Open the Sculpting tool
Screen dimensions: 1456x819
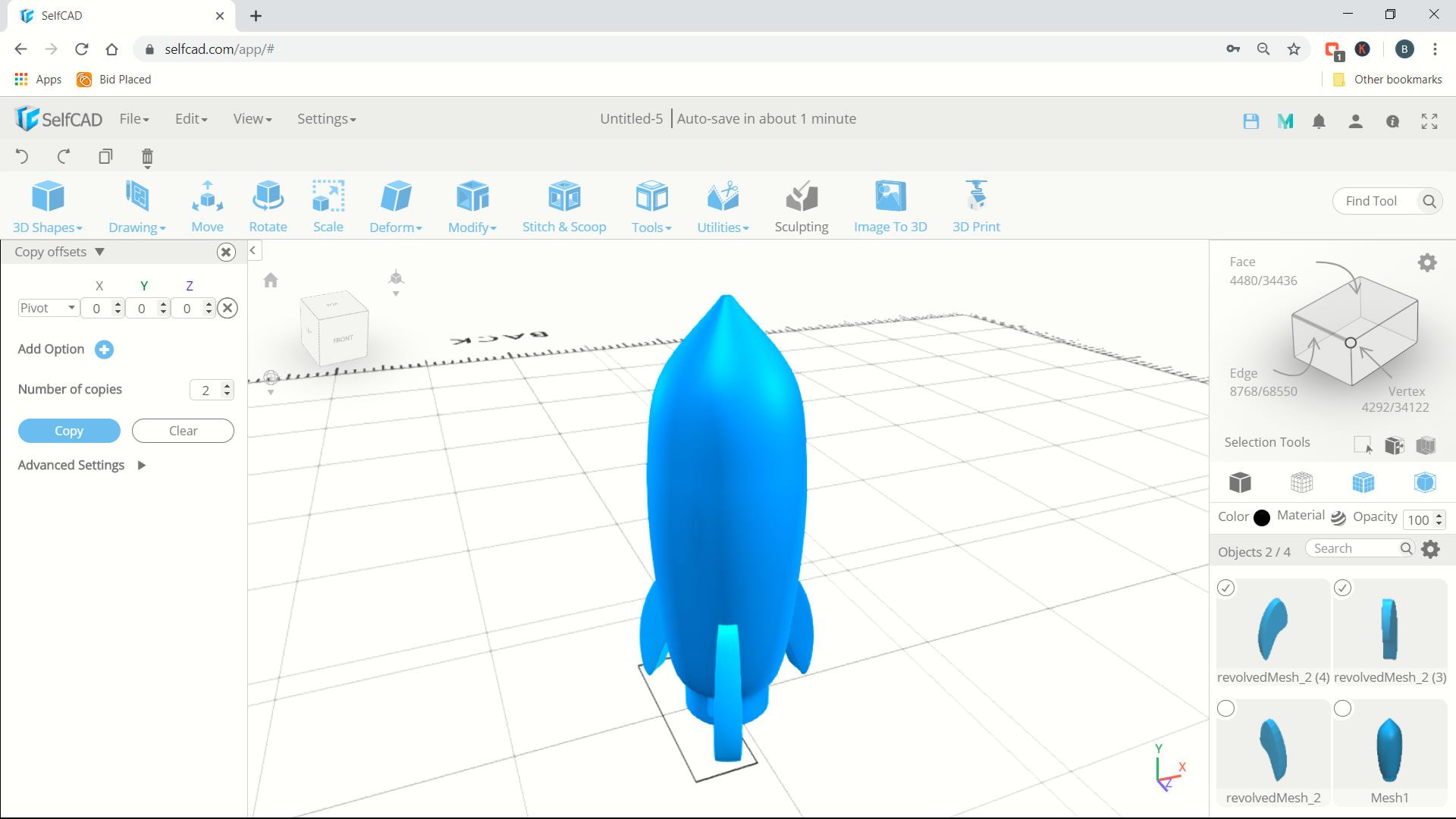tap(801, 205)
